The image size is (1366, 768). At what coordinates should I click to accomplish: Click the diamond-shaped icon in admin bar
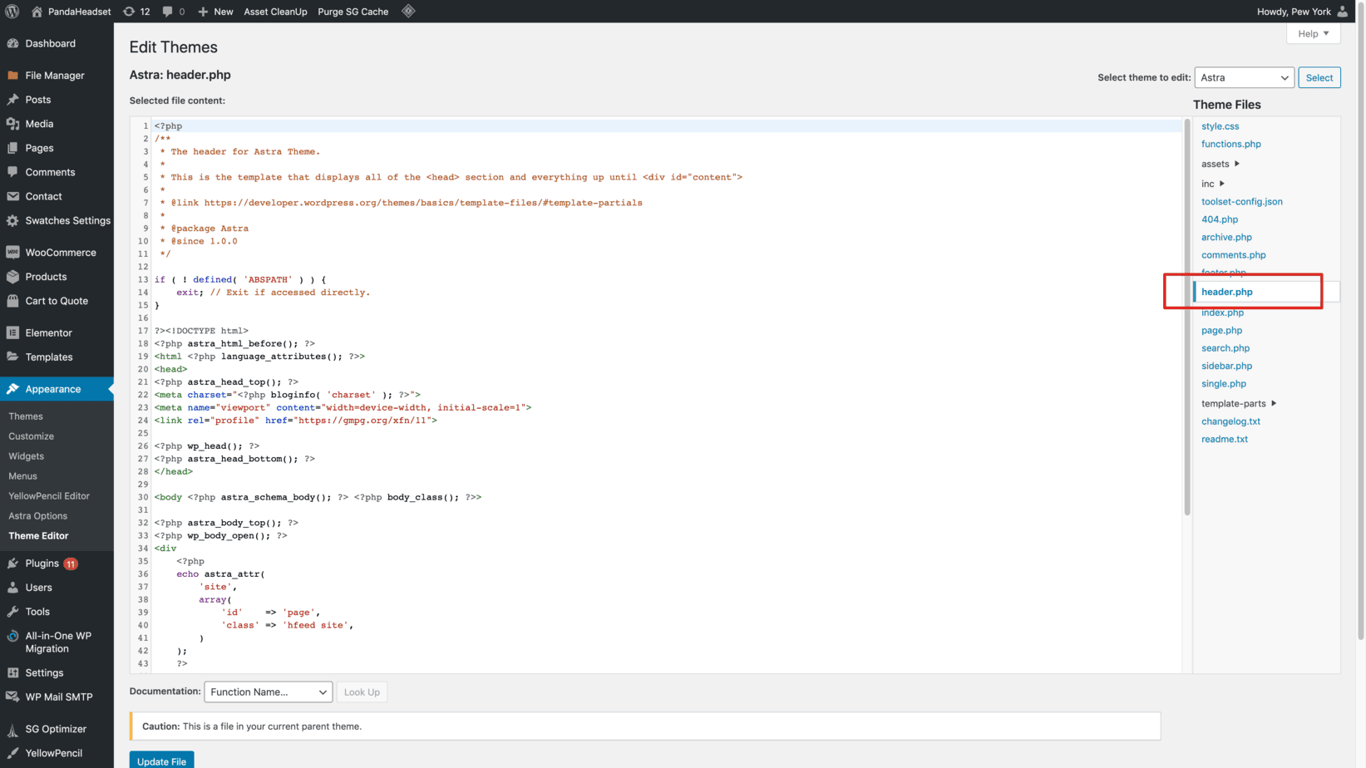(x=408, y=11)
